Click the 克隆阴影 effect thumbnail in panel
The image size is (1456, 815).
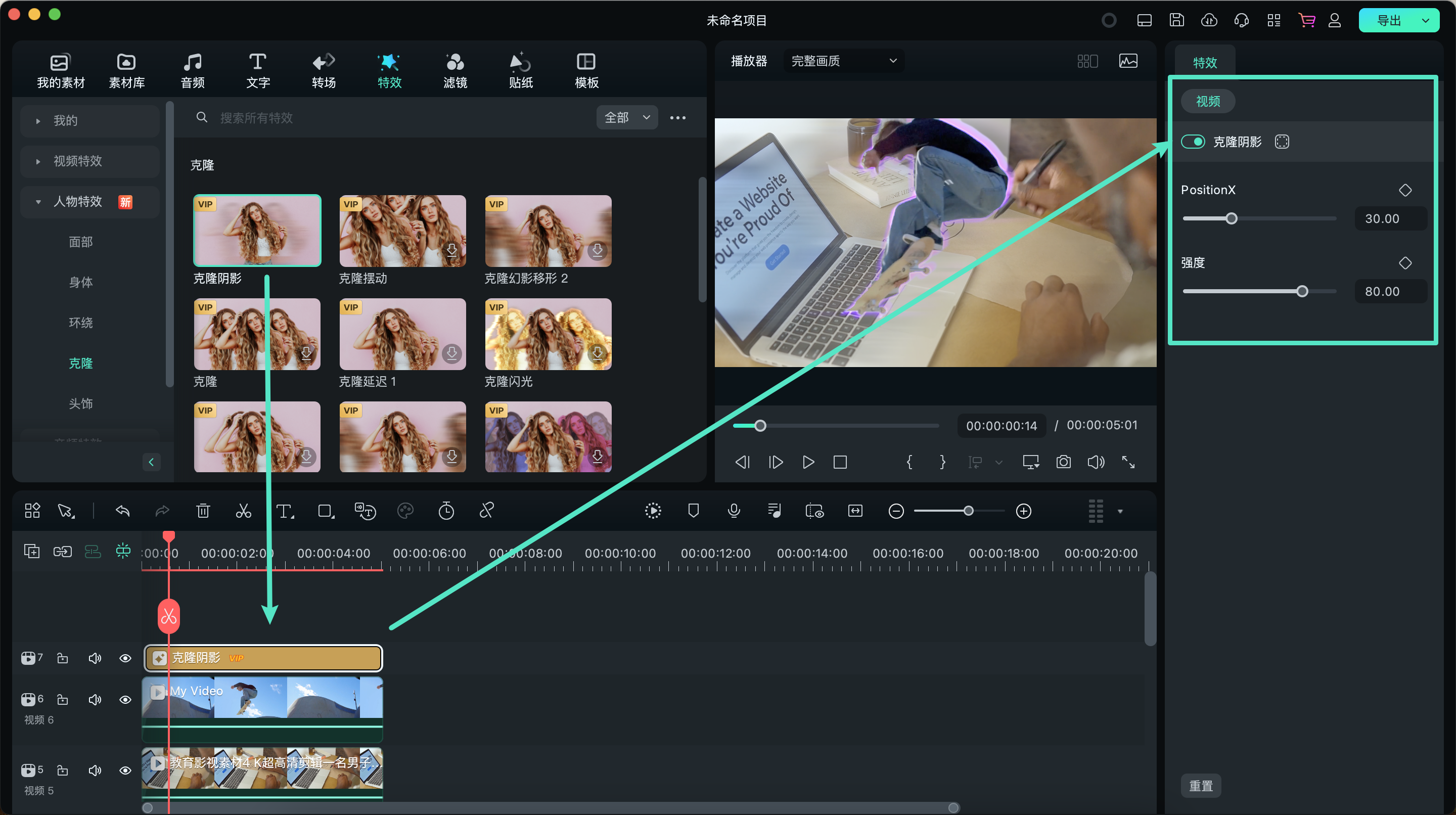[x=256, y=230]
